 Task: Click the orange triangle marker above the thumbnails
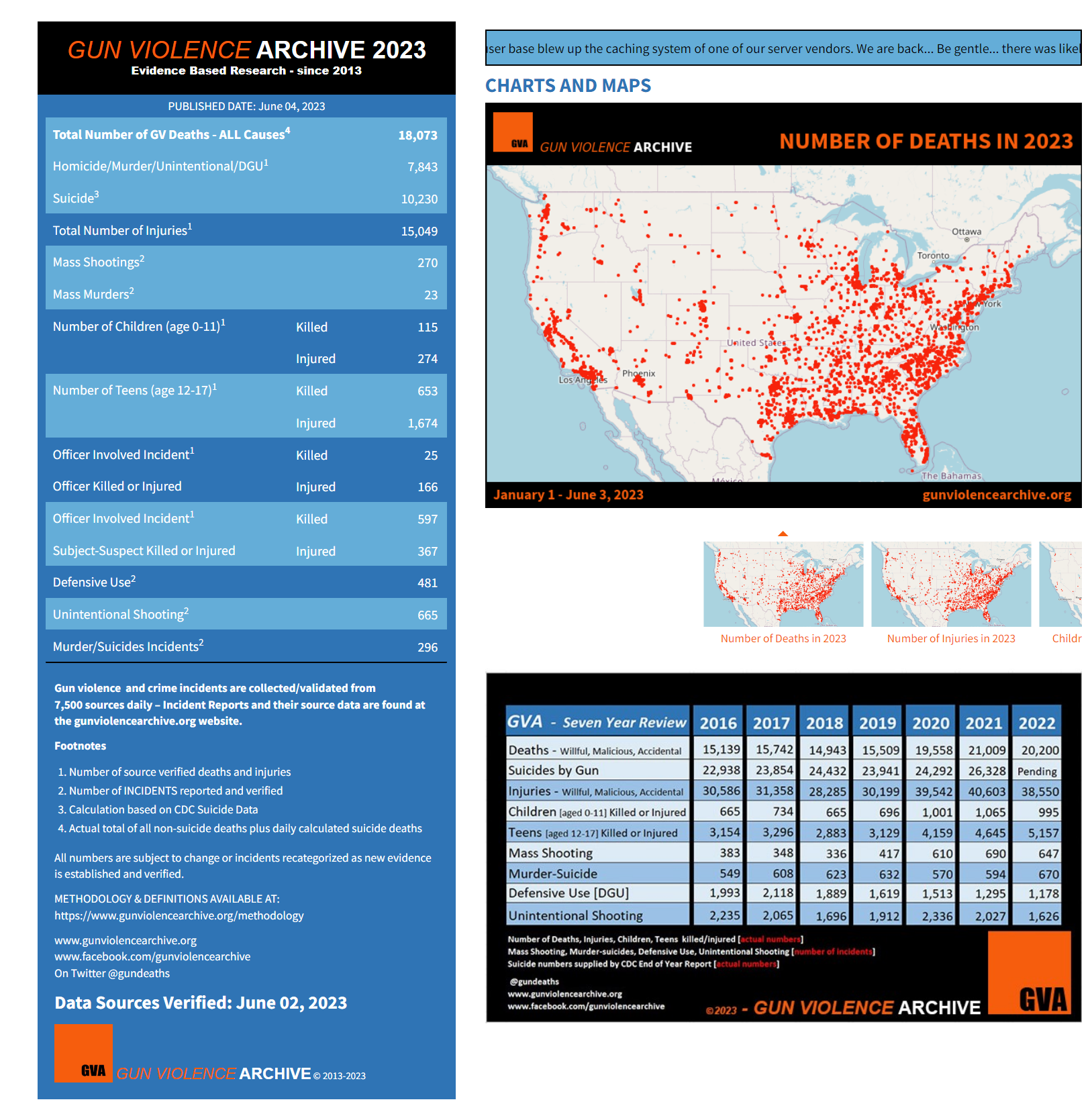click(x=783, y=534)
